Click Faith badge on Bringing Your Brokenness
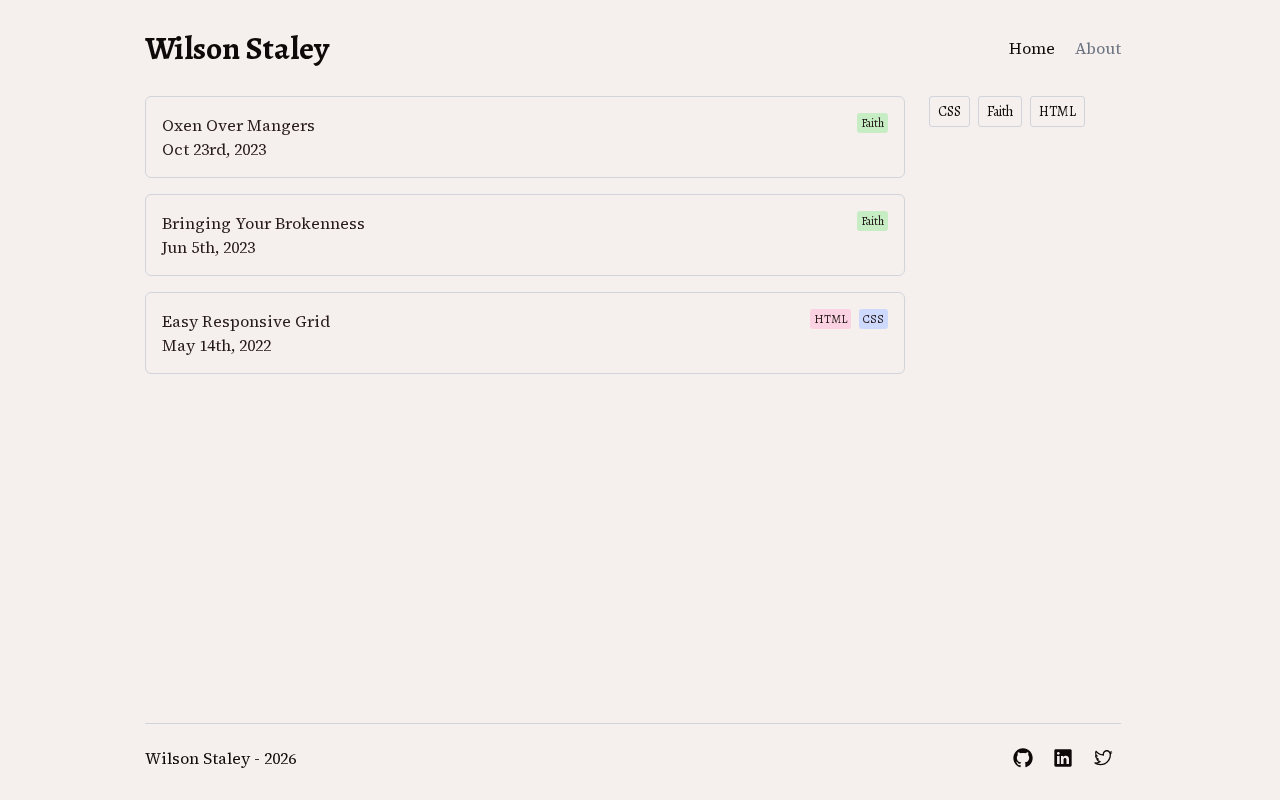 pyautogui.click(x=872, y=221)
